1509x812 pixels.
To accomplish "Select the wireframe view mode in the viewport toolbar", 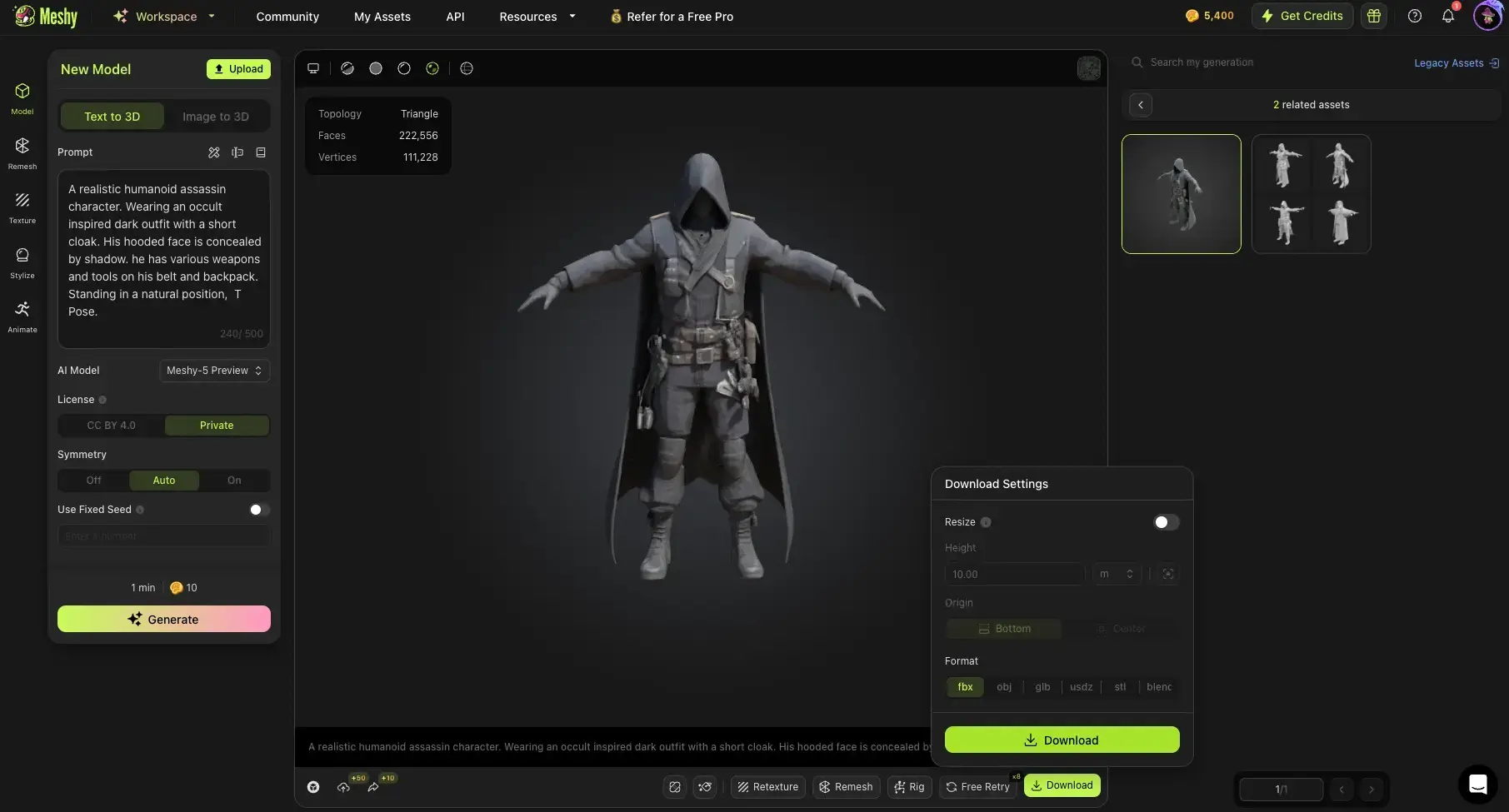I will point(467,68).
